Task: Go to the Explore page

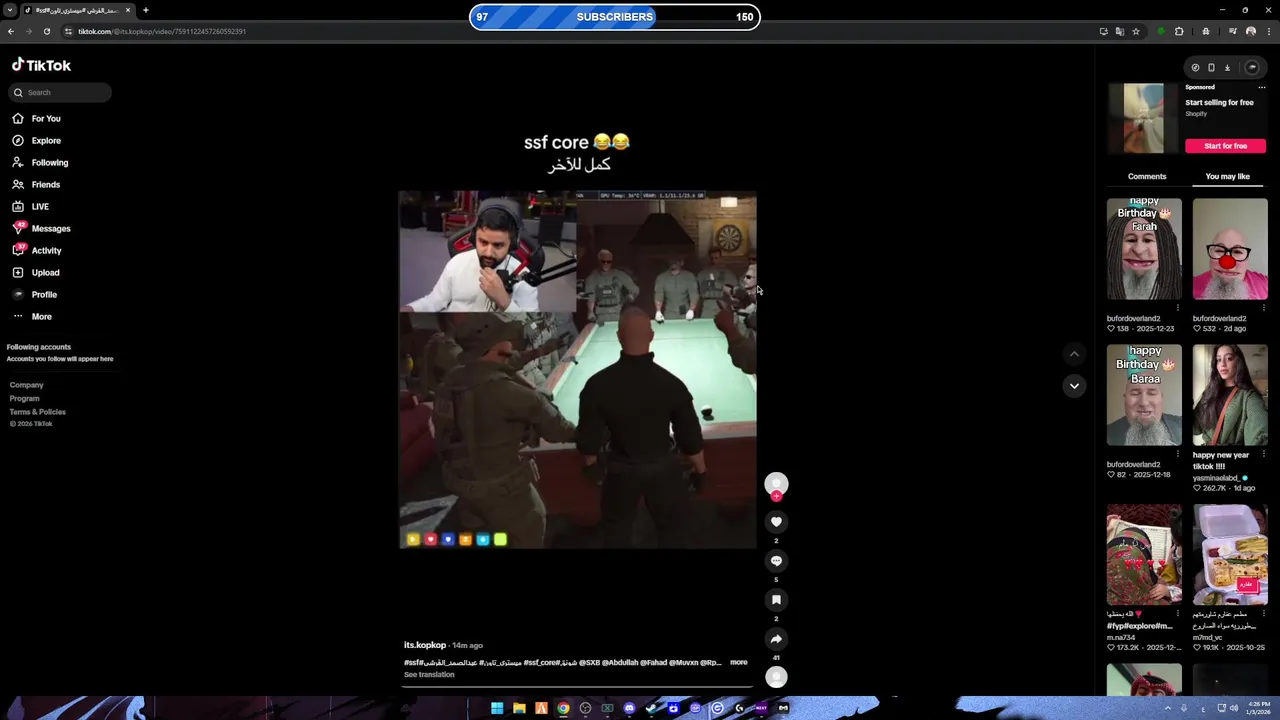Action: click(x=36, y=140)
